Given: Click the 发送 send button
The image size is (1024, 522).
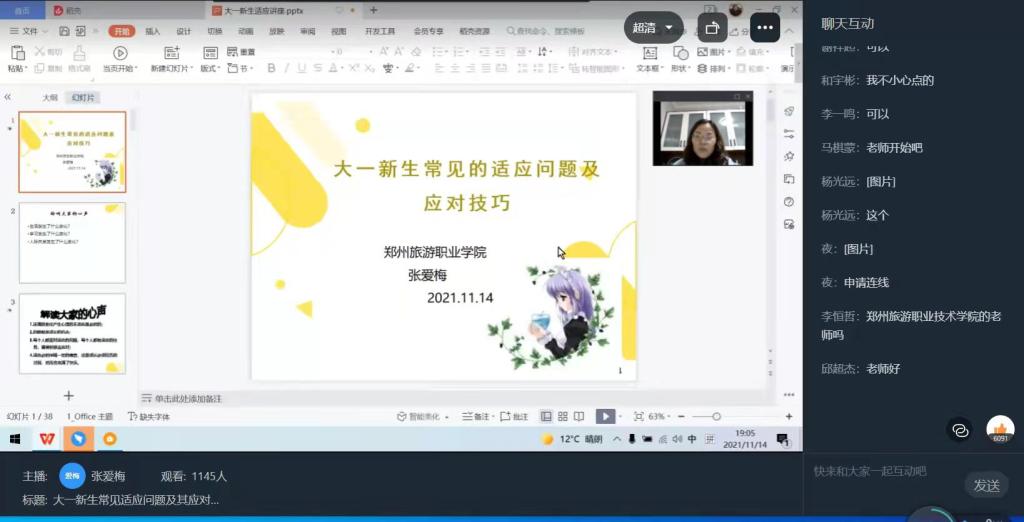Looking at the screenshot, I should click(x=986, y=485).
